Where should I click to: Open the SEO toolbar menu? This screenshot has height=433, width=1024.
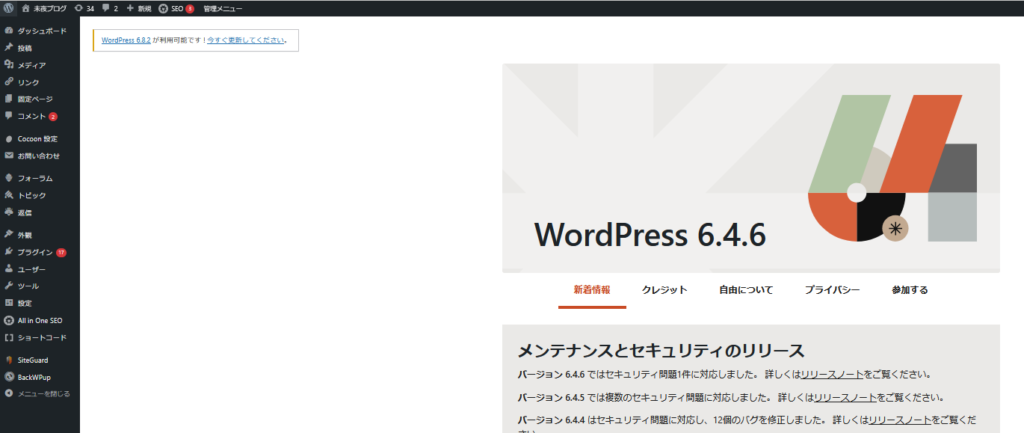pyautogui.click(x=176, y=8)
